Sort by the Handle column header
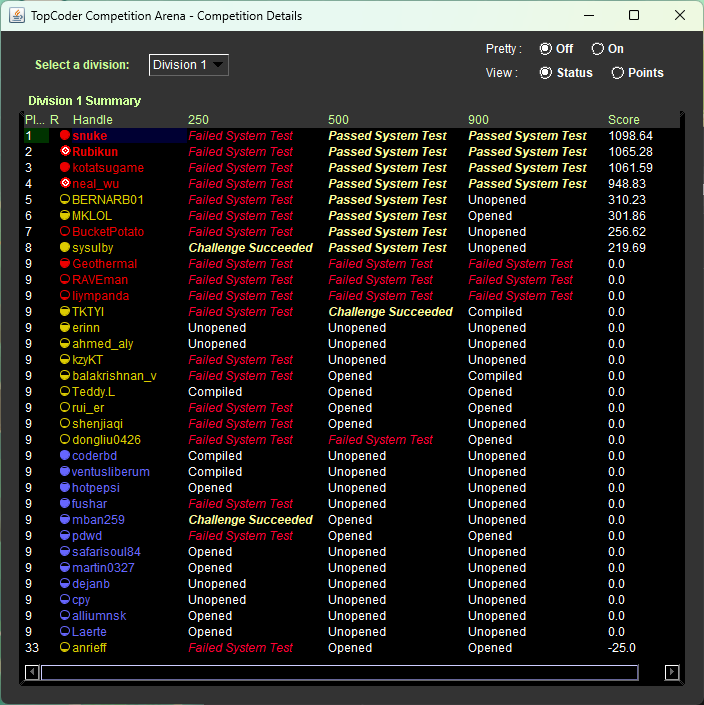This screenshot has height=705, width=704. [x=93, y=120]
